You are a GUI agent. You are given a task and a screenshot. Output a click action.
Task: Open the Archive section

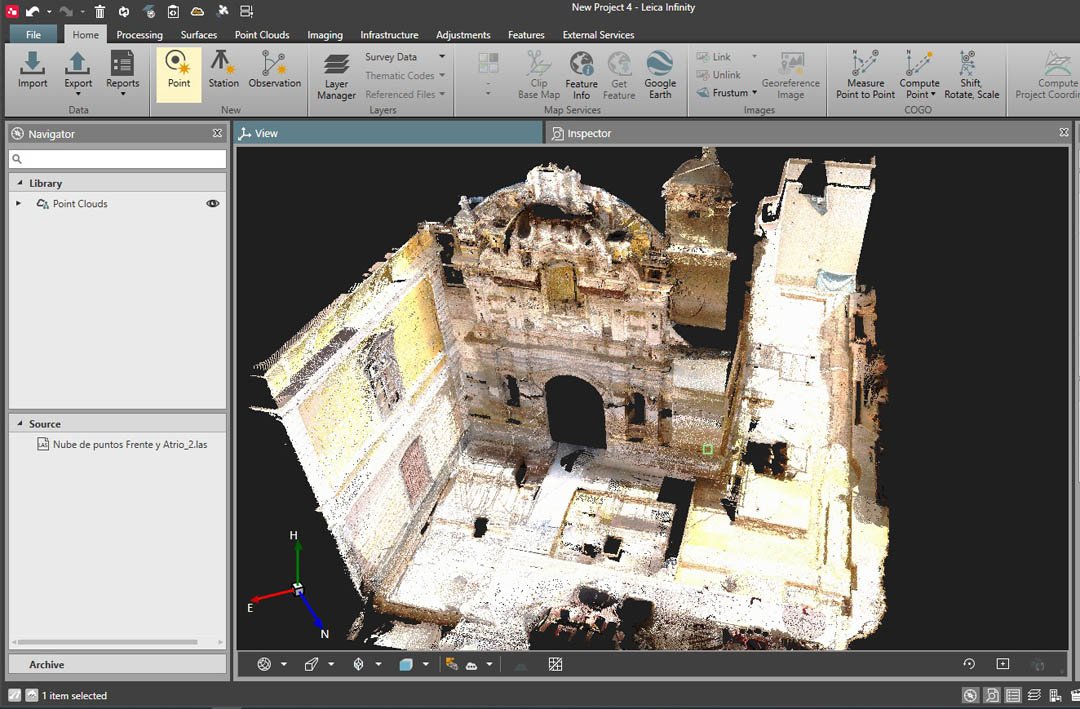[x=118, y=664]
